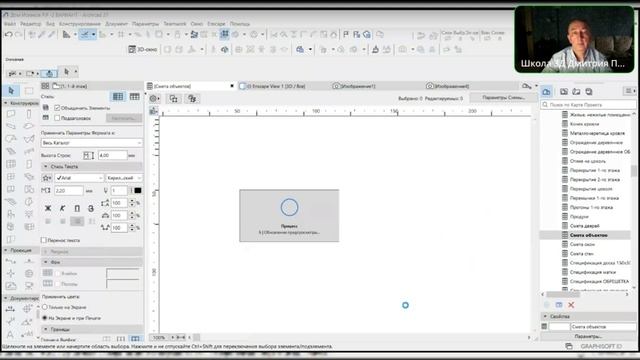Click the arrow cursor icon in info box

67,72
